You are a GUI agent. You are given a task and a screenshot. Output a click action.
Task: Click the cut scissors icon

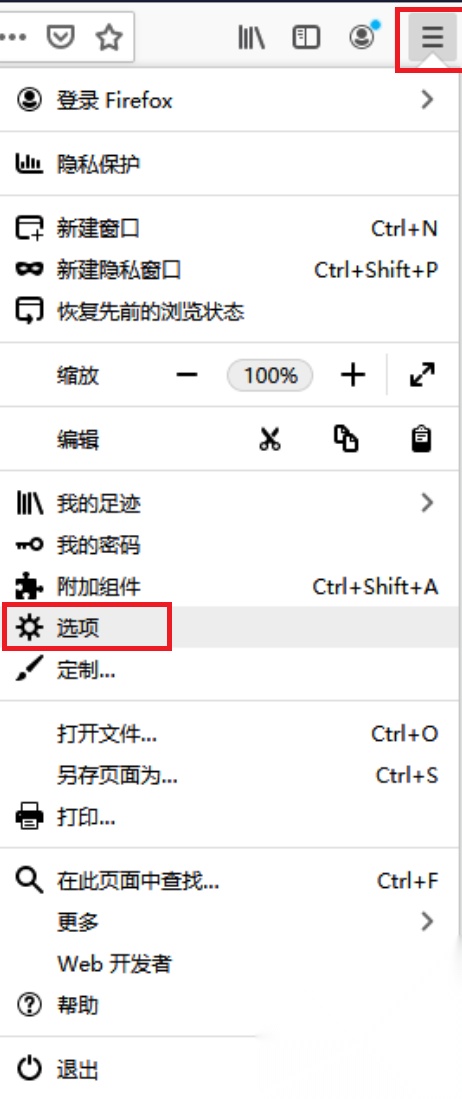269,439
